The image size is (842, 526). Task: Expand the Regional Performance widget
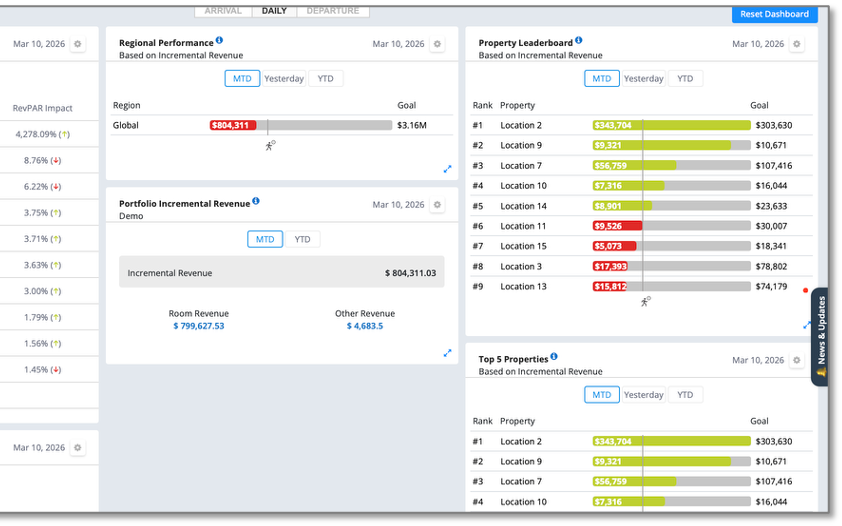click(x=447, y=169)
